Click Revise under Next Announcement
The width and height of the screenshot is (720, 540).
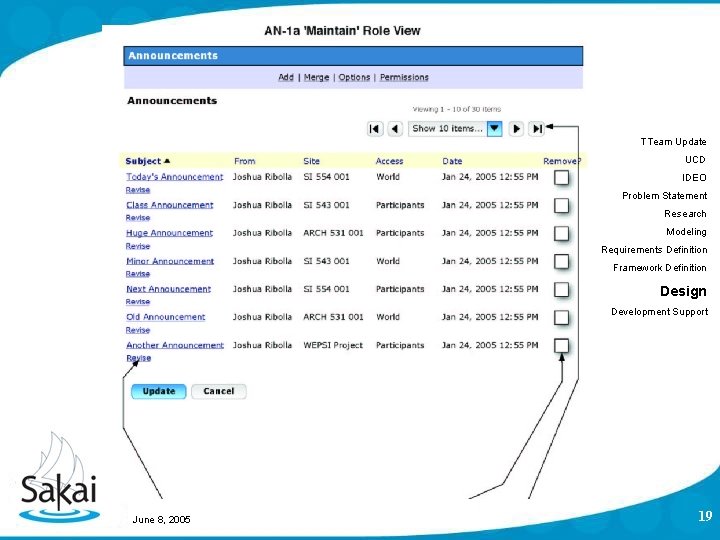[138, 302]
